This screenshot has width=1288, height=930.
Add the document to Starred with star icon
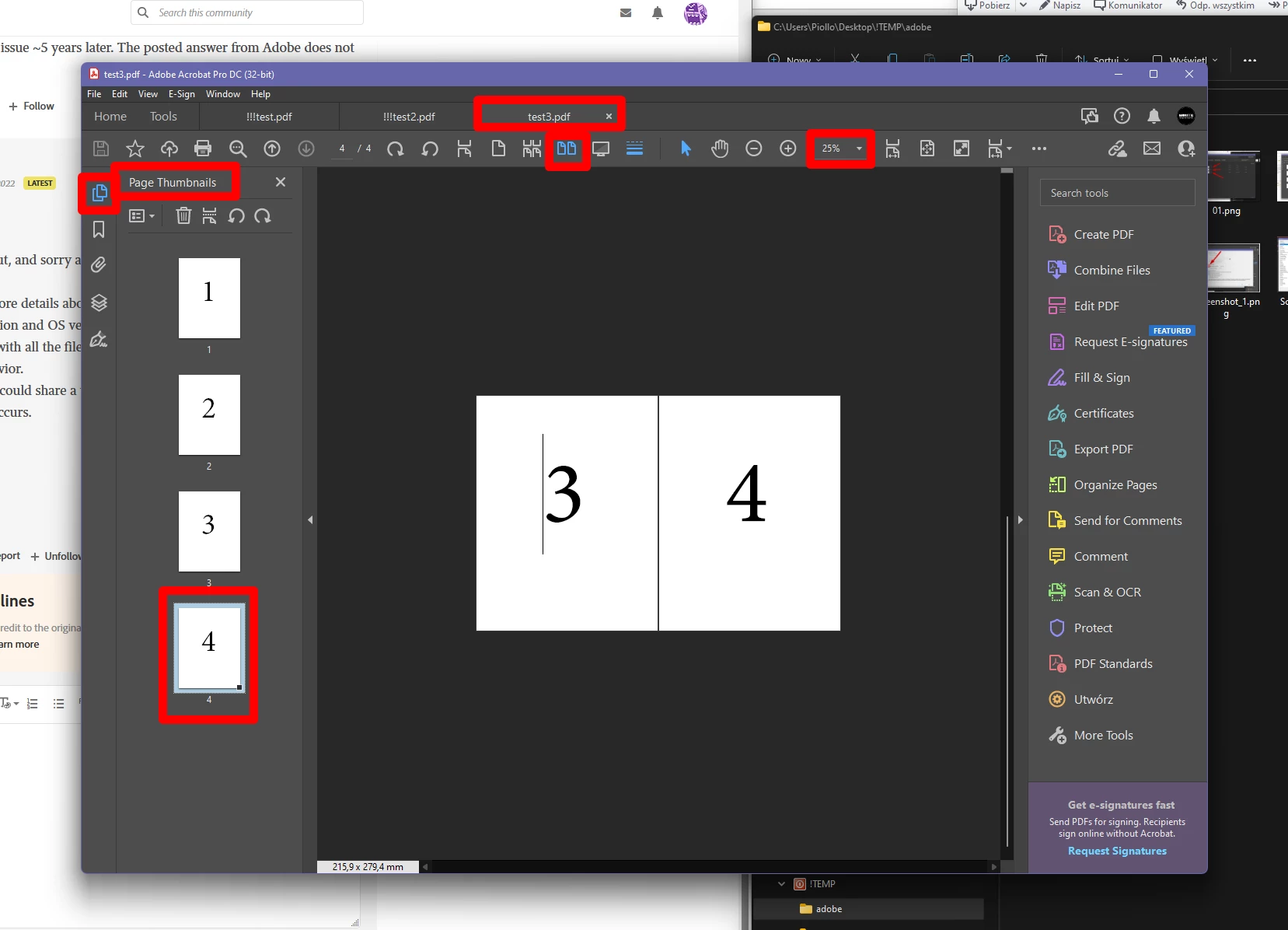135,149
